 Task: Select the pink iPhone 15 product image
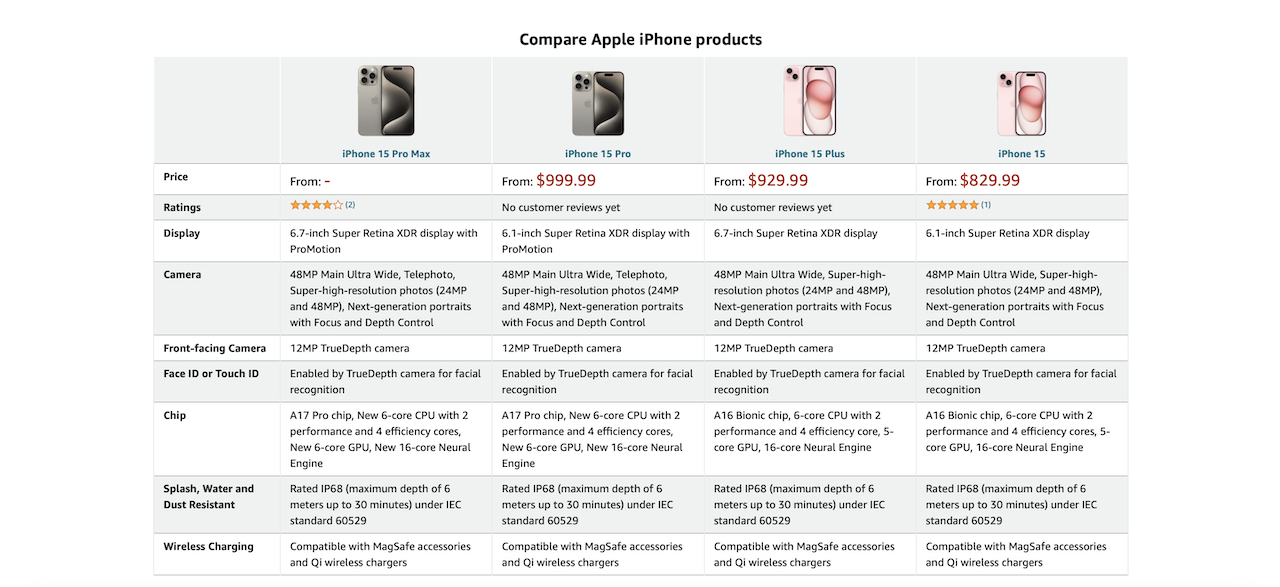pos(1021,103)
